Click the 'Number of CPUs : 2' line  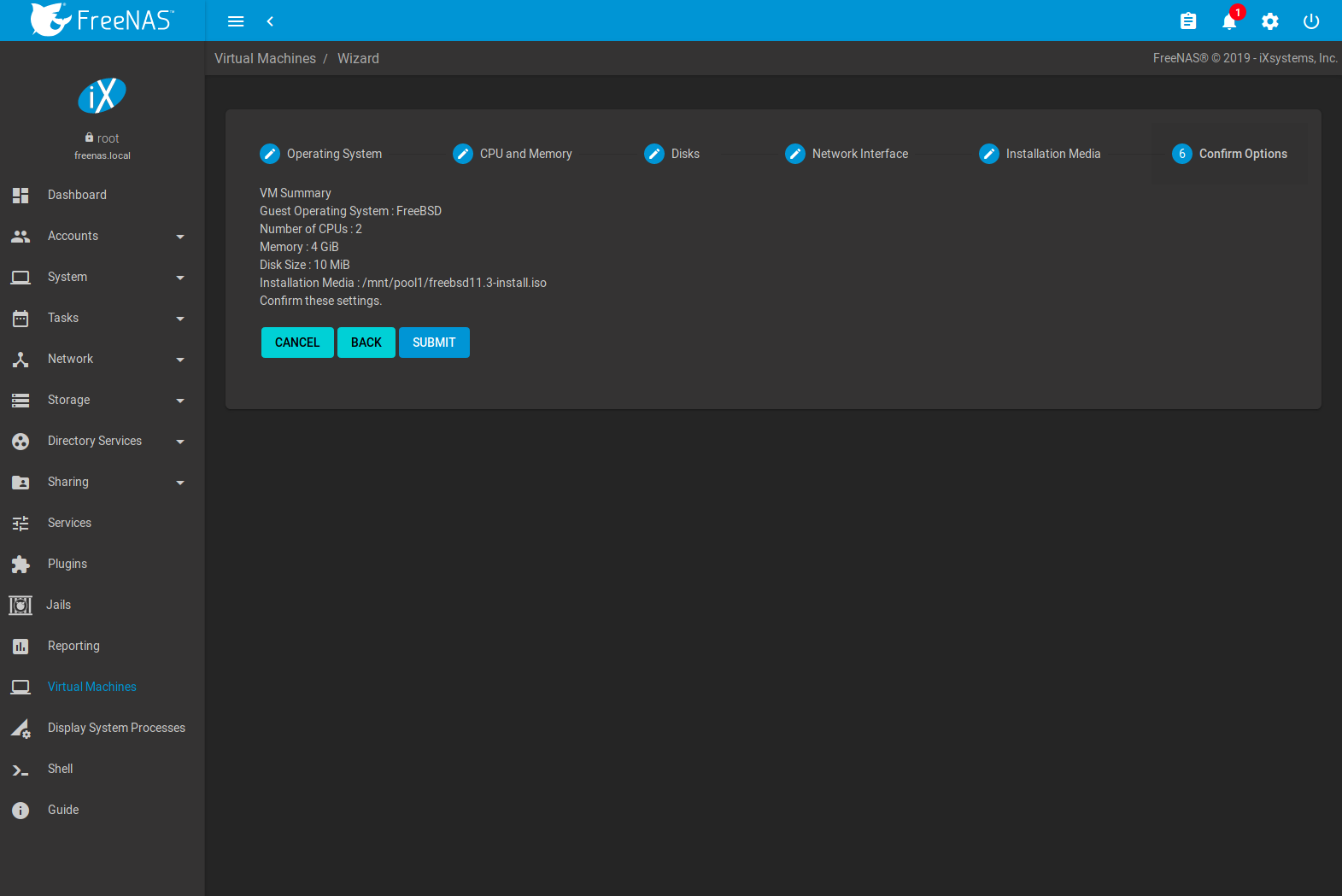click(311, 229)
